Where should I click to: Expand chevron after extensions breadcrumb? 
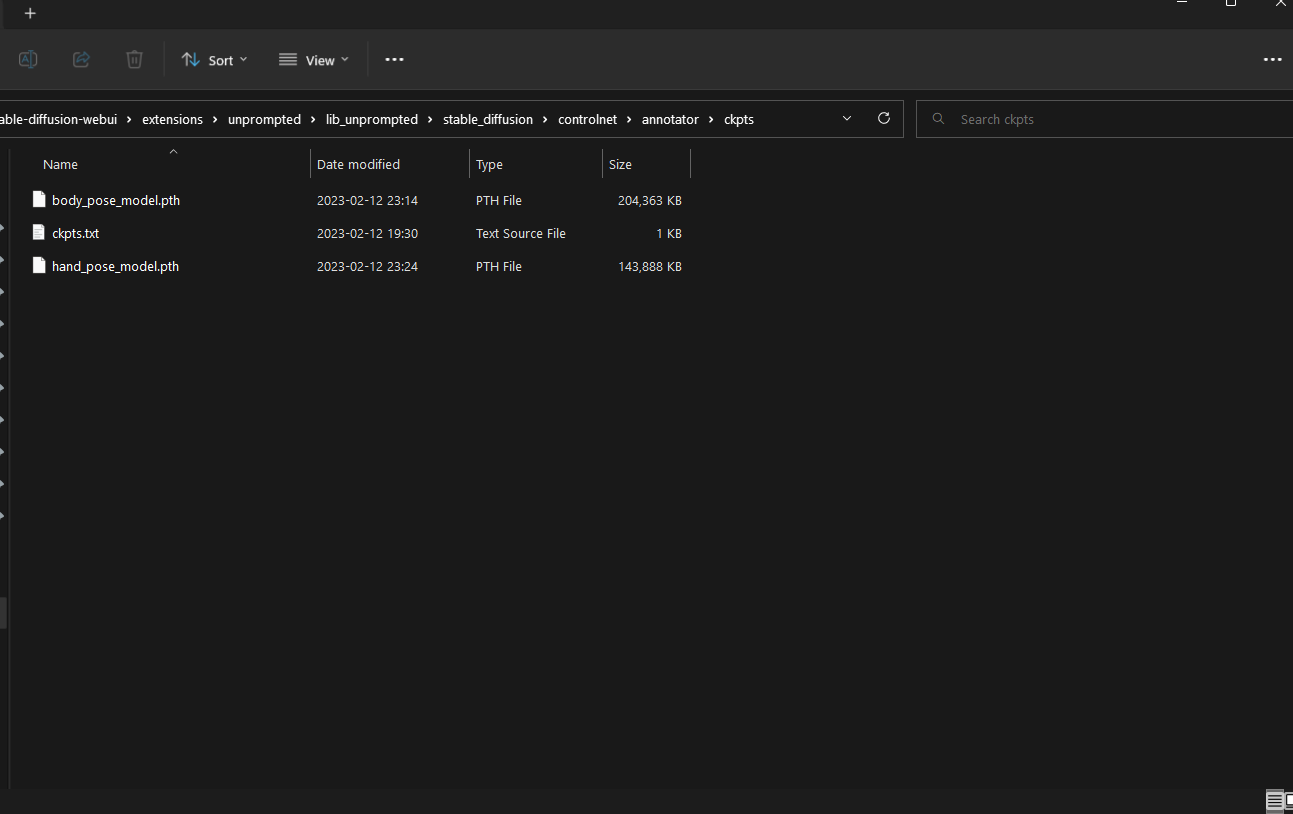click(216, 119)
